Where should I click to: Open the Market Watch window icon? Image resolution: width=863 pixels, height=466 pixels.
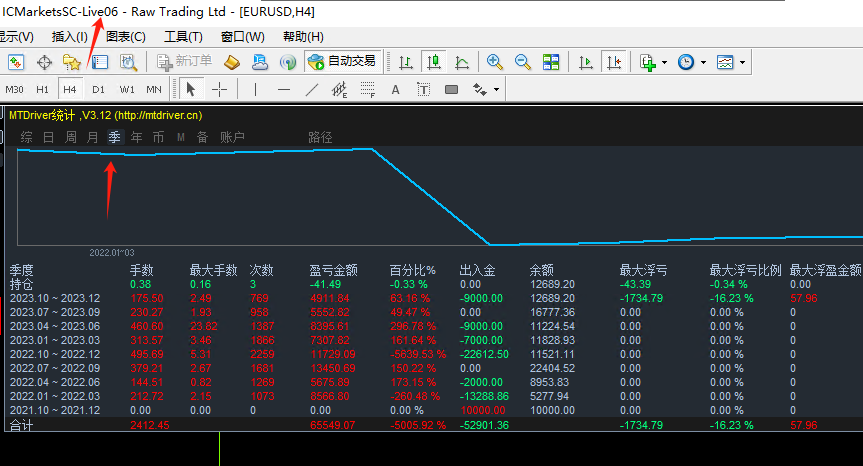point(16,62)
